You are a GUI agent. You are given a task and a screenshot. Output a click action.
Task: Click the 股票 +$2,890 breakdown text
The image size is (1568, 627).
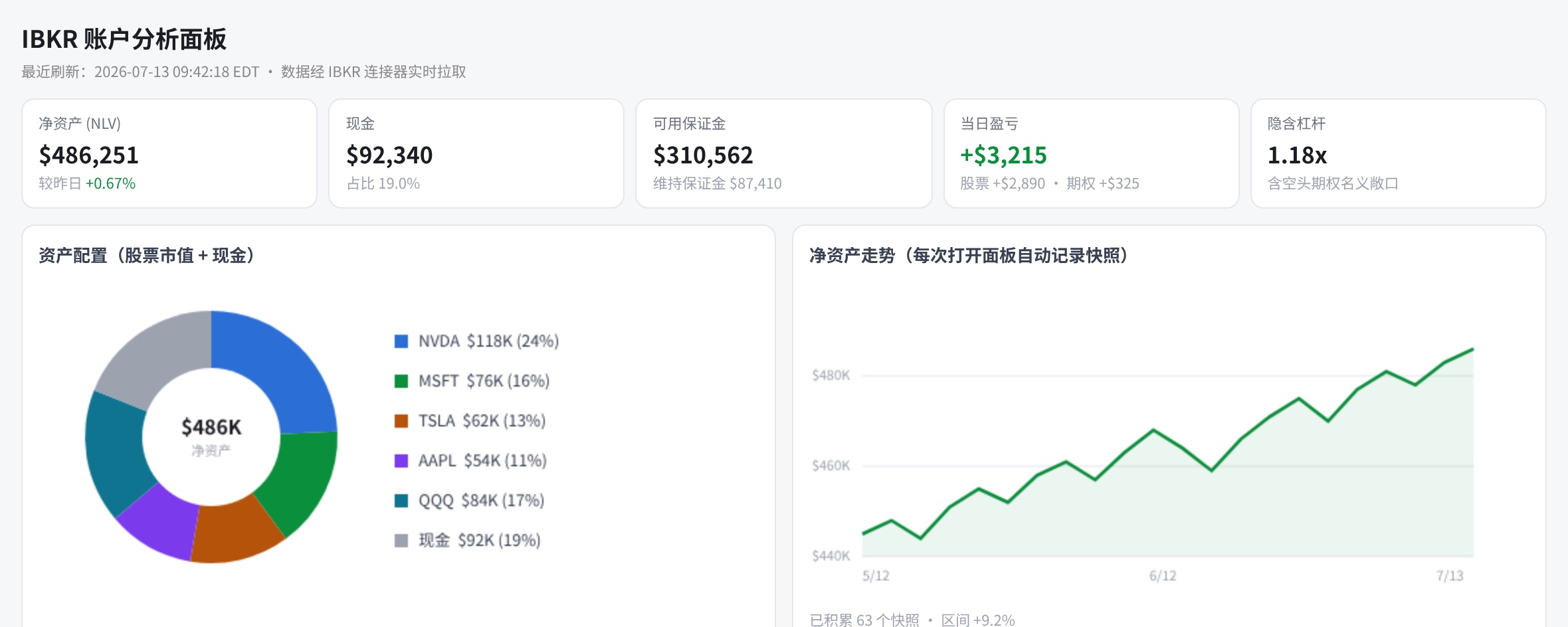pyautogui.click(x=1003, y=183)
